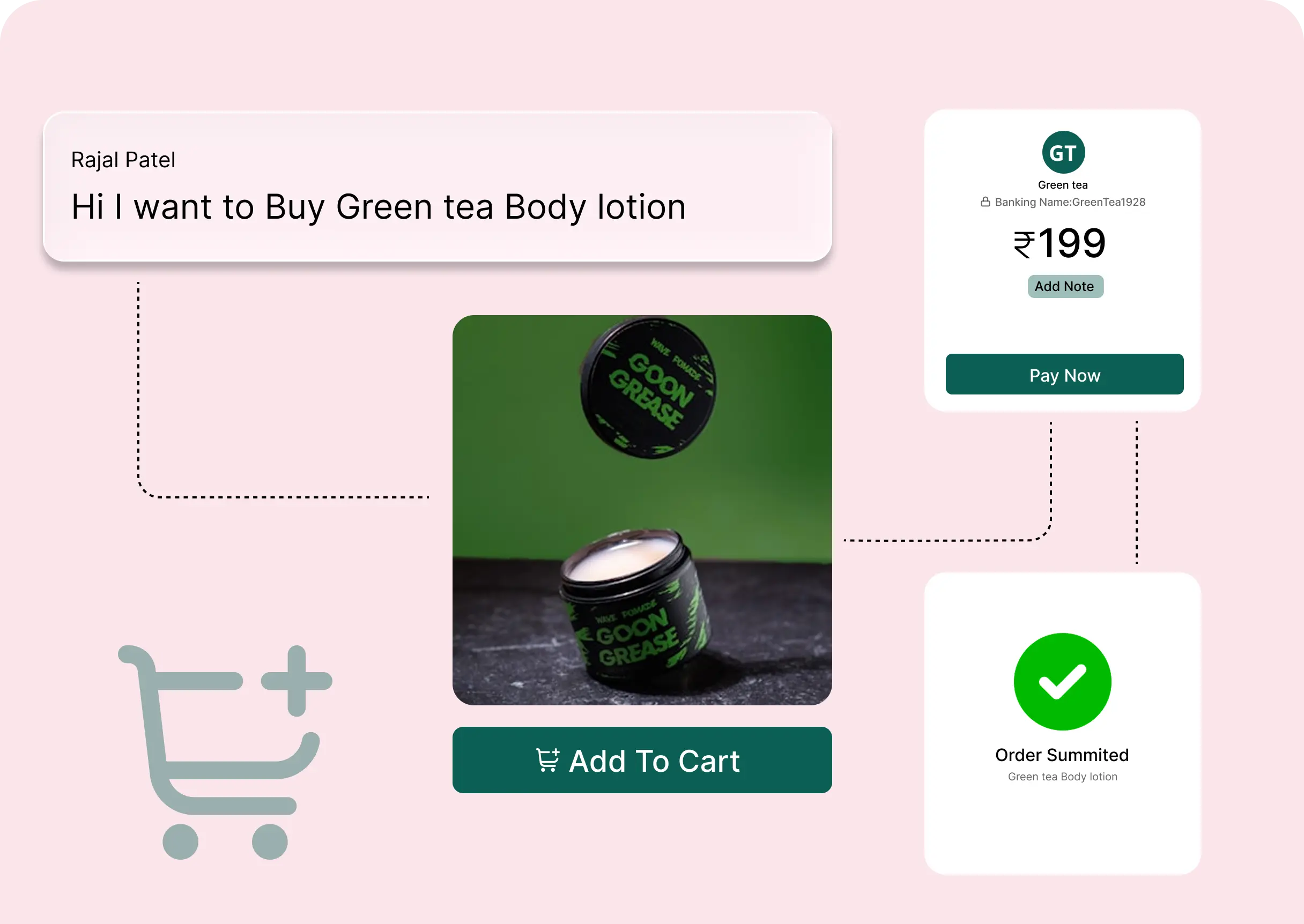This screenshot has height=924, width=1304.
Task: Click the rupee symbol beside 199
Action: [x=1024, y=244]
